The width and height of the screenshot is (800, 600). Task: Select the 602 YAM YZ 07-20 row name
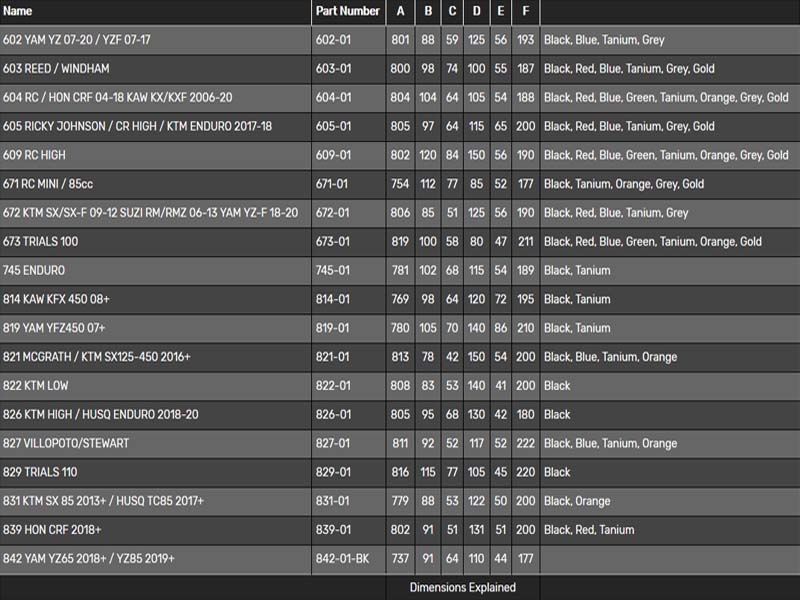pos(77,41)
